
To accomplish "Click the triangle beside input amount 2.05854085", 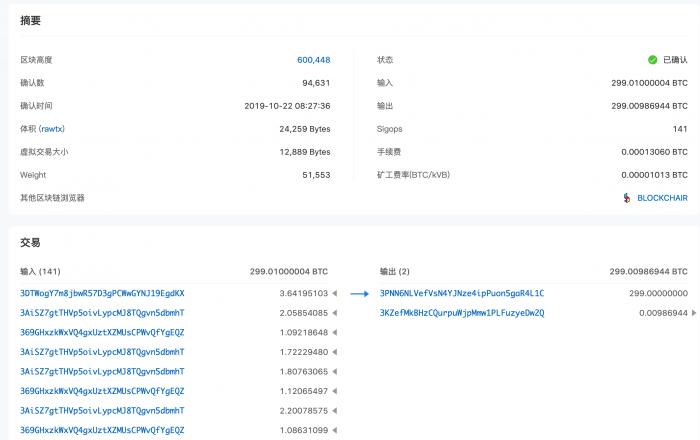I will (335, 313).
